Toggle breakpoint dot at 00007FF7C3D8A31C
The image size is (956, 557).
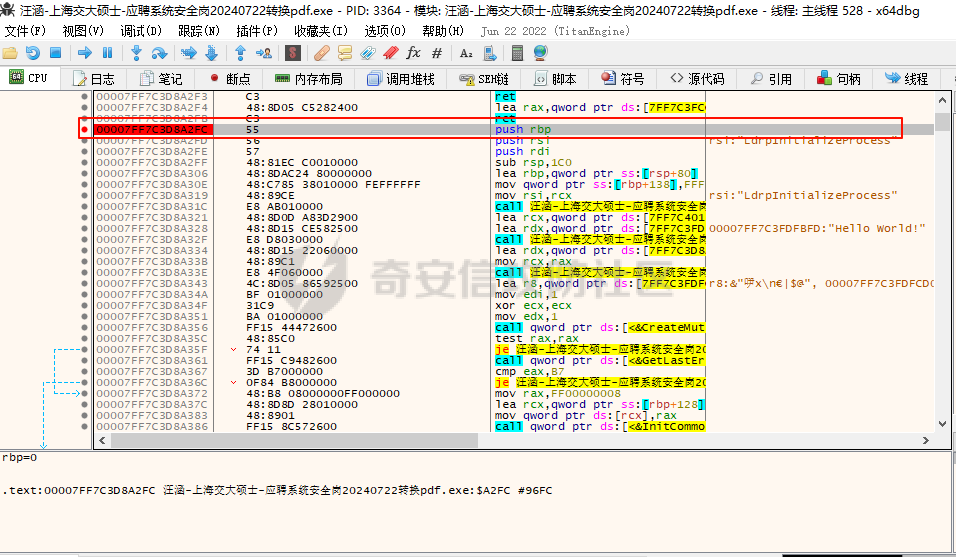click(x=84, y=206)
